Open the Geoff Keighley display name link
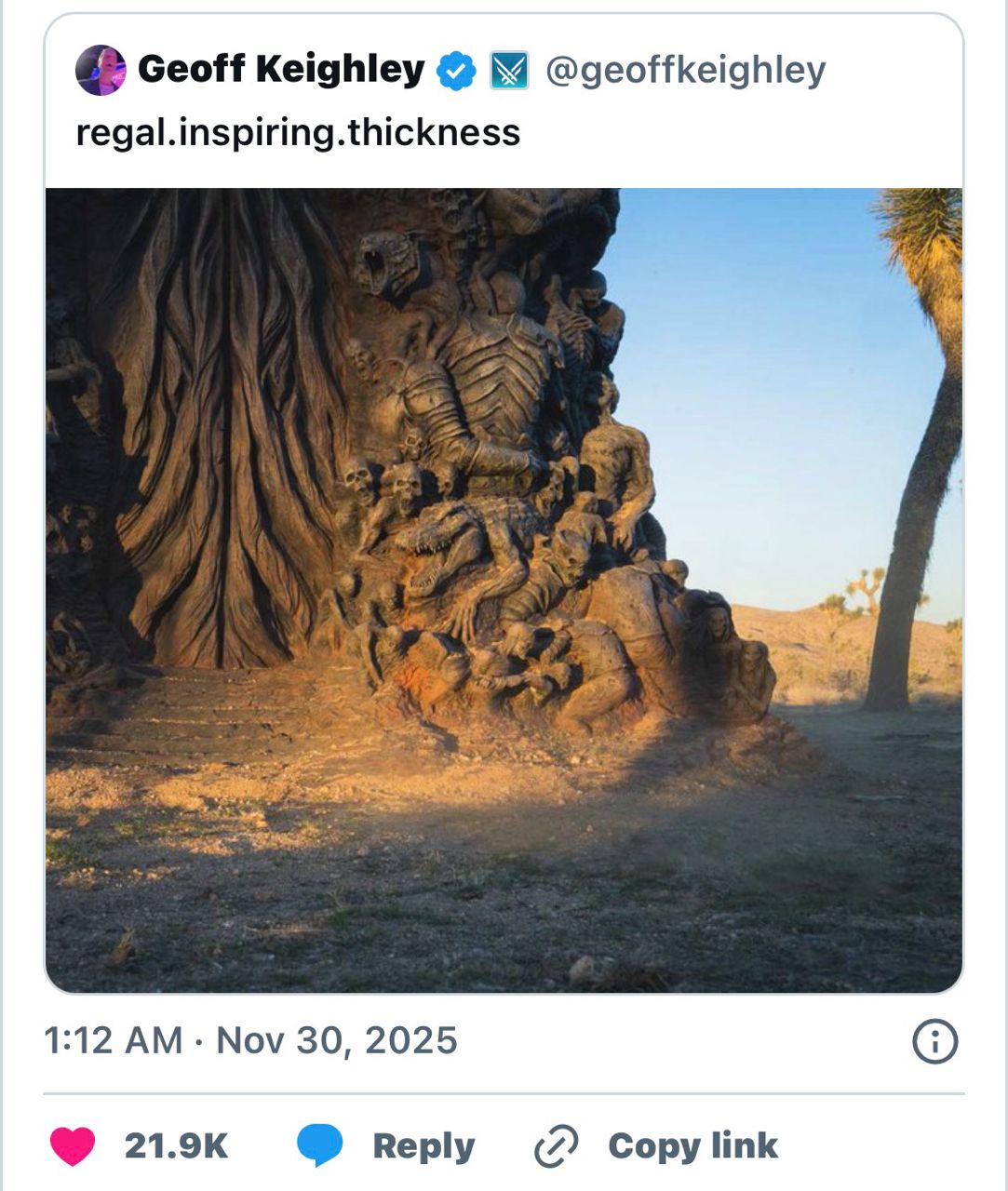Image resolution: width=1008 pixels, height=1191 pixels. coord(281,70)
